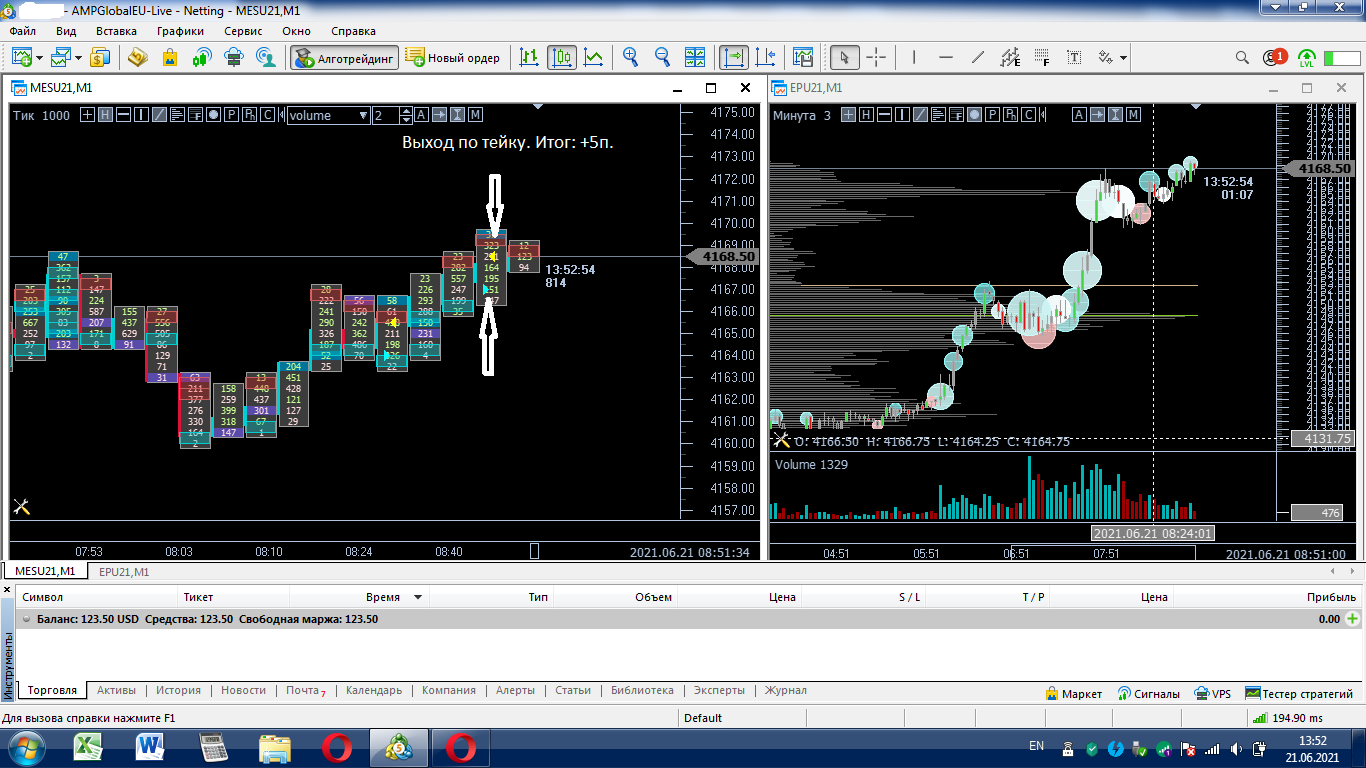Open the search magnifier in toolbar
Screen dimensions: 1366x768
click(x=1242, y=57)
